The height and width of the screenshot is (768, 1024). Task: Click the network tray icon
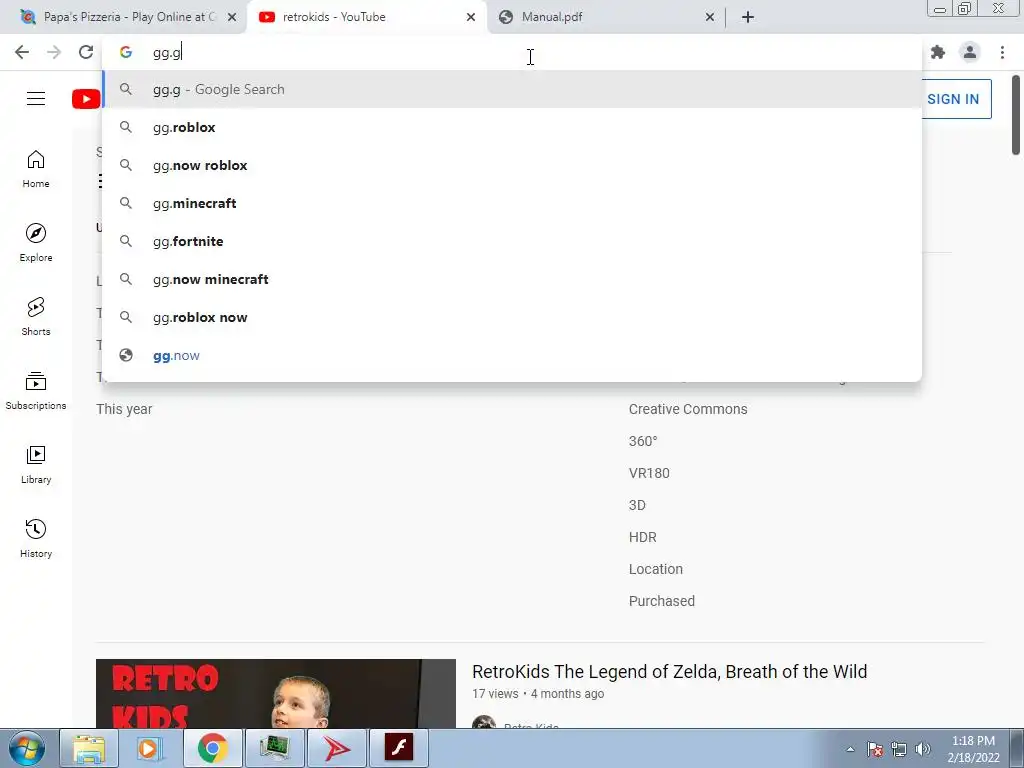coord(899,749)
